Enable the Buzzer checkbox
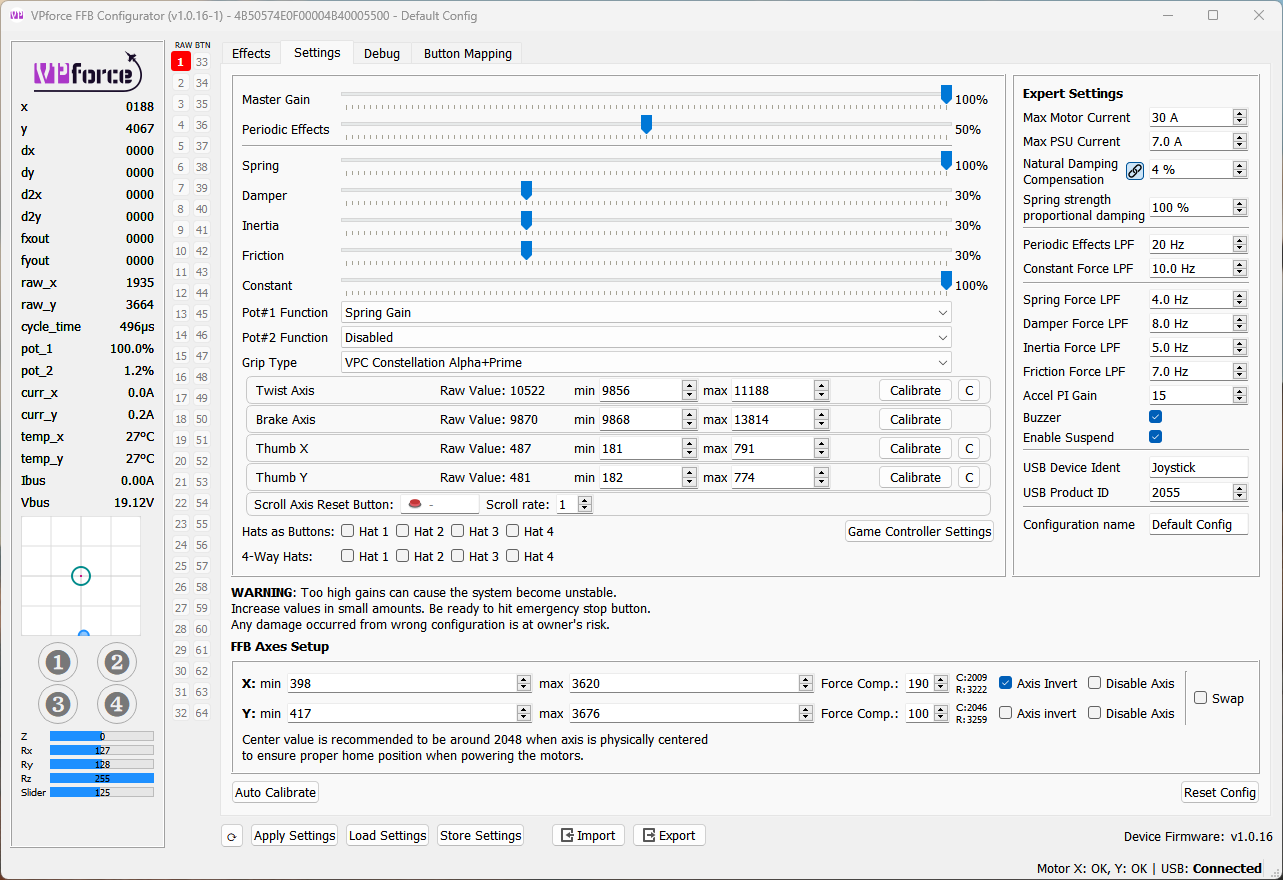This screenshot has width=1283, height=880. pos(1155,417)
